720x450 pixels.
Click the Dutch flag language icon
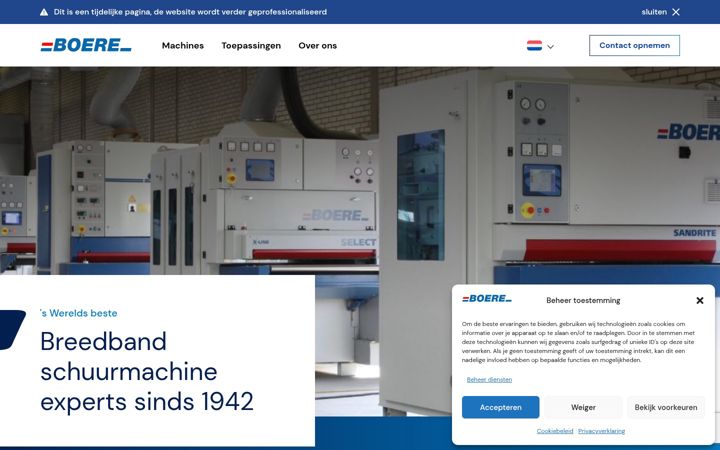point(534,45)
